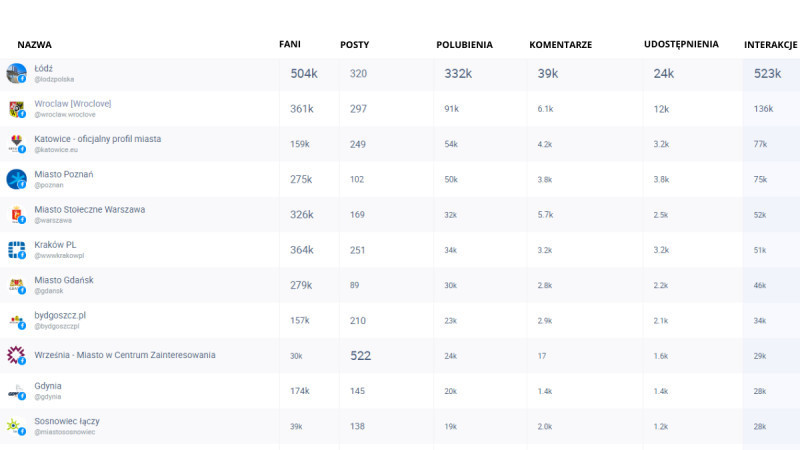Click the Warszawa profile logo icon
The image size is (800, 450).
point(16,214)
